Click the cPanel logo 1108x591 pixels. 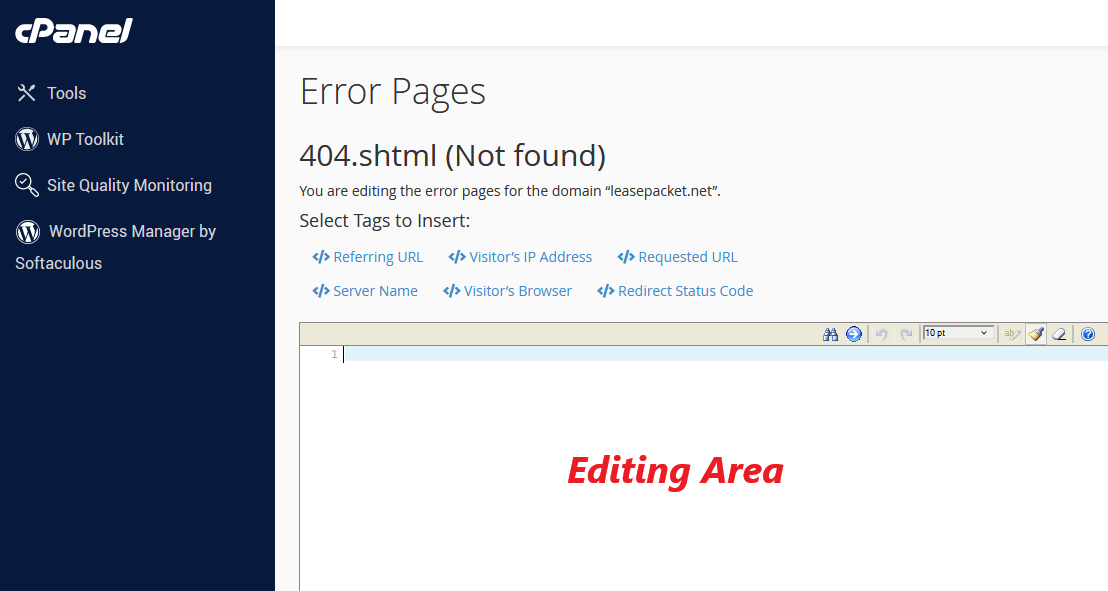(x=72, y=31)
